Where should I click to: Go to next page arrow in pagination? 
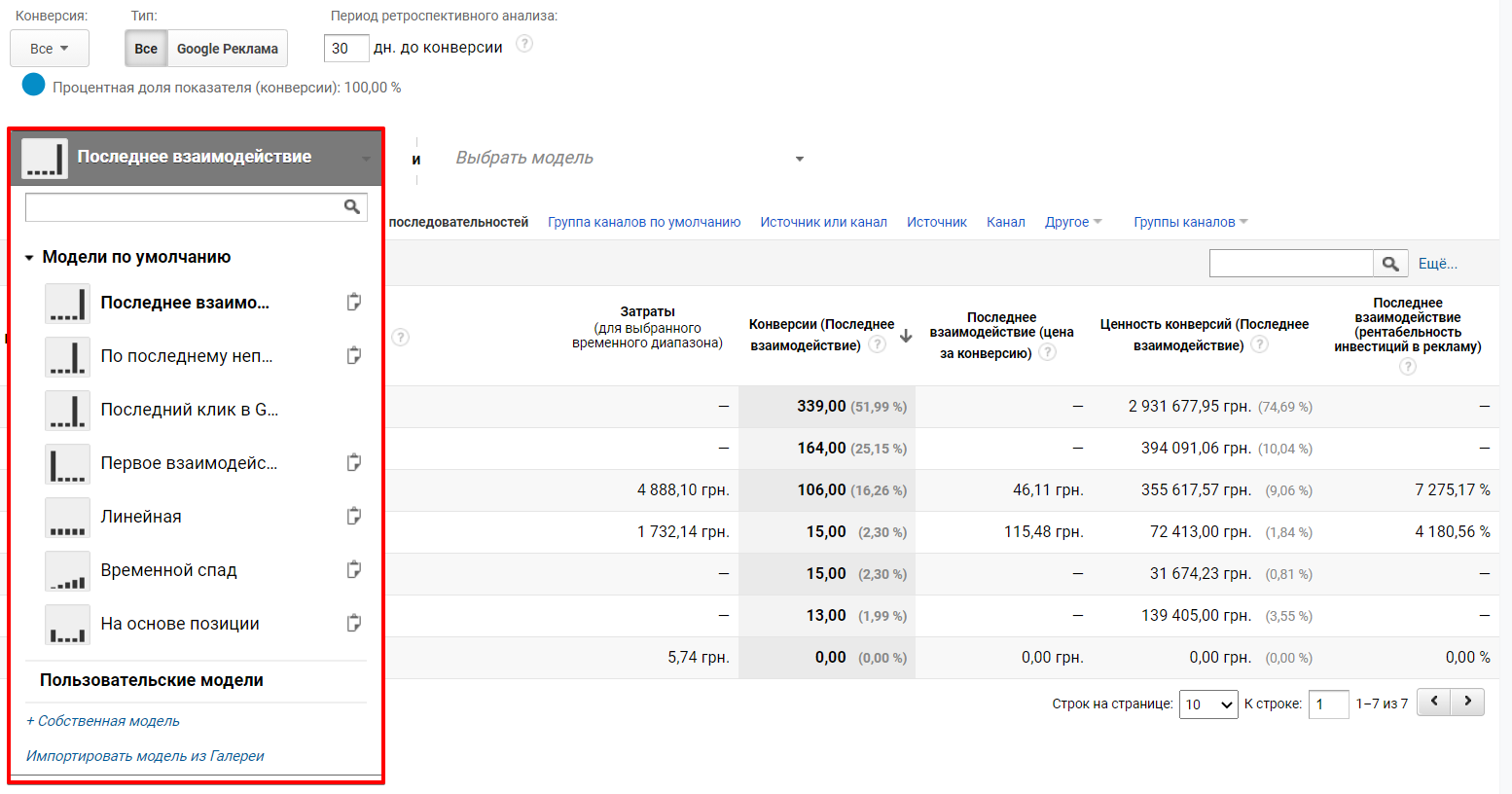click(x=1467, y=702)
